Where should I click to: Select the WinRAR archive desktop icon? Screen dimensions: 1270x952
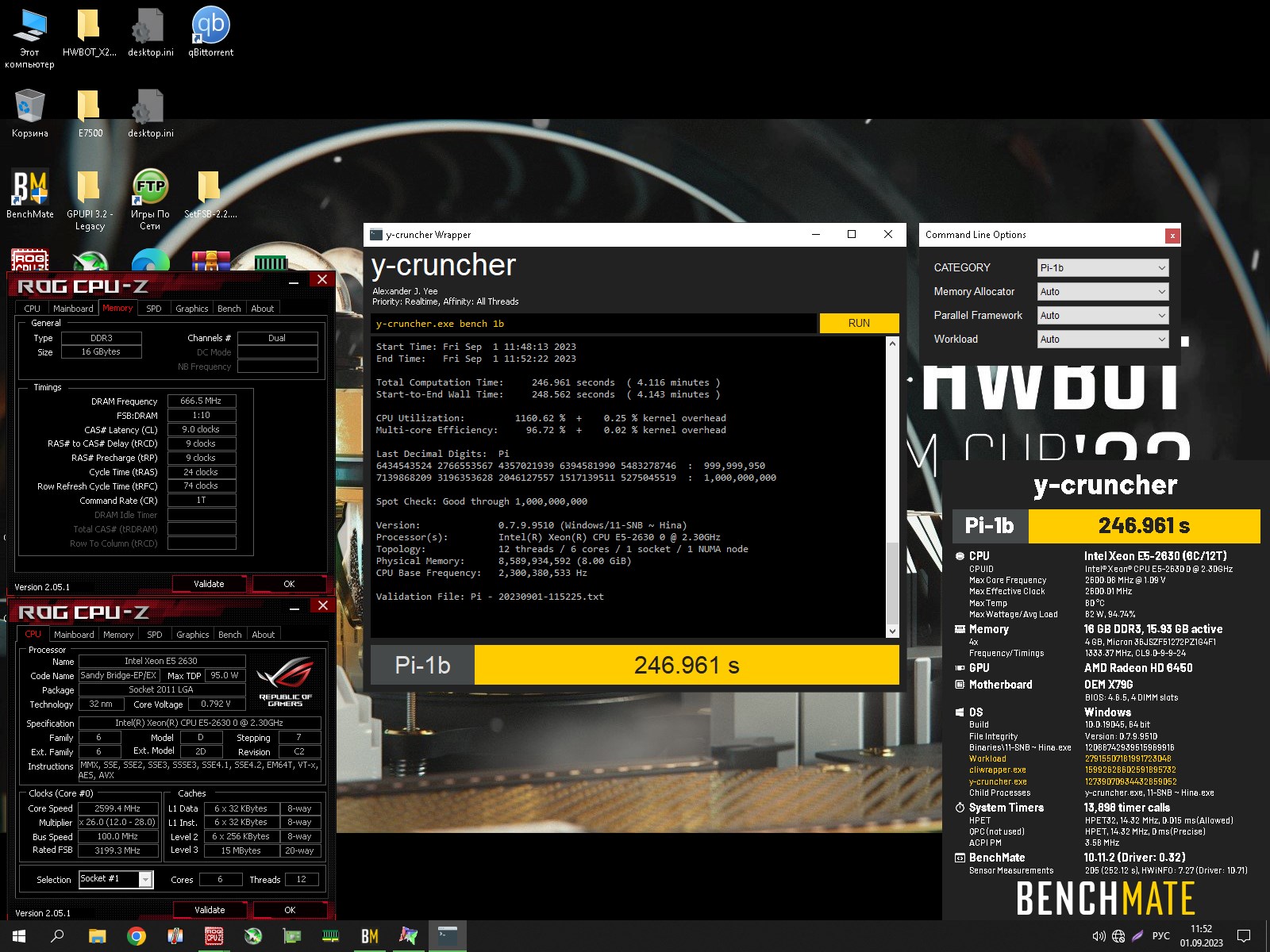210,261
